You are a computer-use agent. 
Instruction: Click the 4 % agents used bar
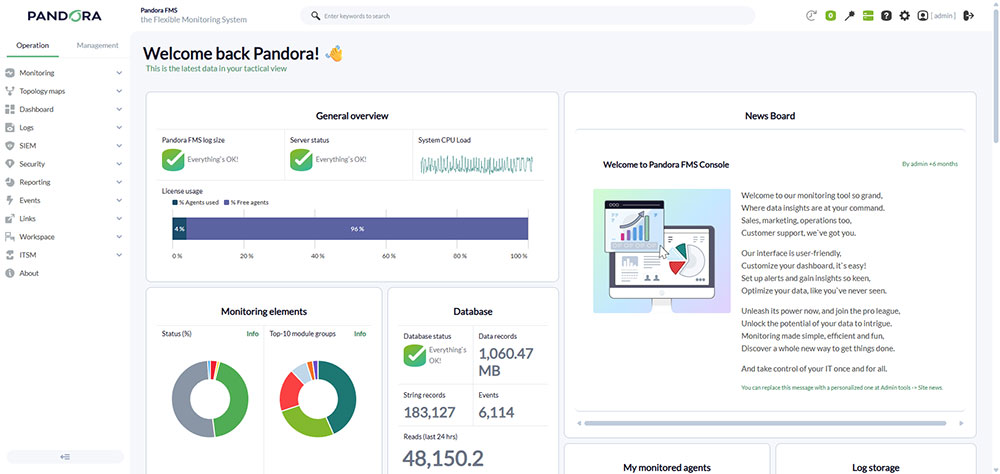point(179,228)
